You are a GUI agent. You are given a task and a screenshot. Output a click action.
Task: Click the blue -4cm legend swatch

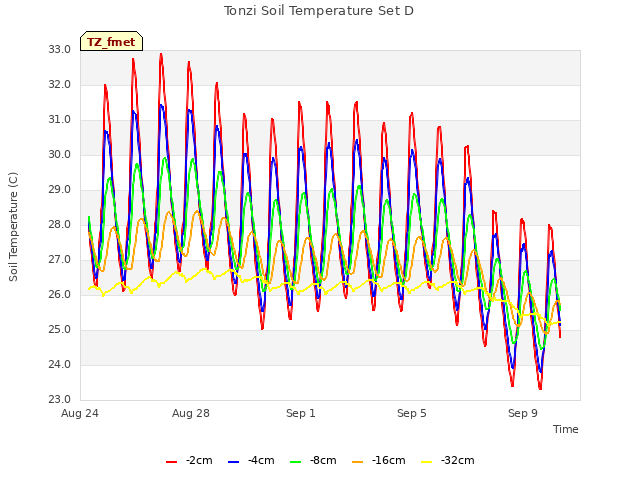pyautogui.click(x=233, y=462)
